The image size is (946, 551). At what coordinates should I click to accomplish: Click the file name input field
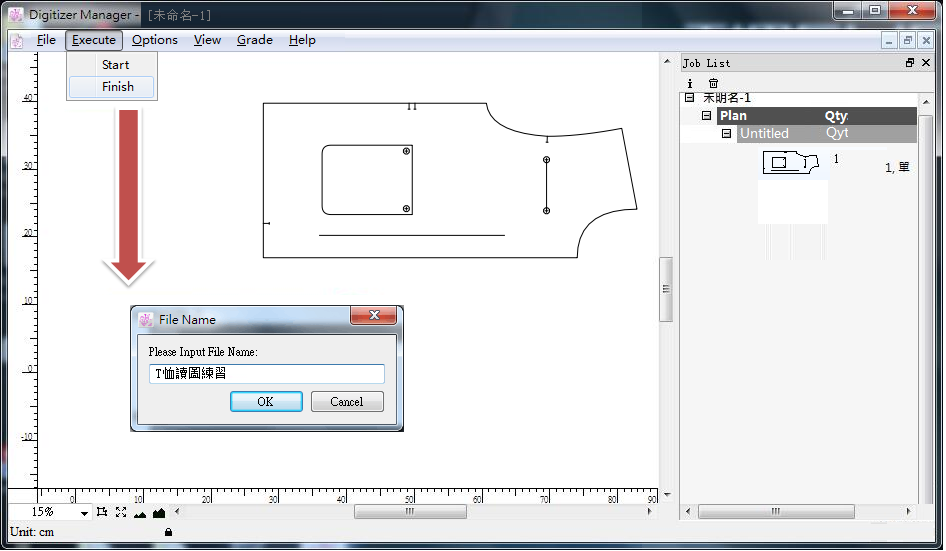266,374
